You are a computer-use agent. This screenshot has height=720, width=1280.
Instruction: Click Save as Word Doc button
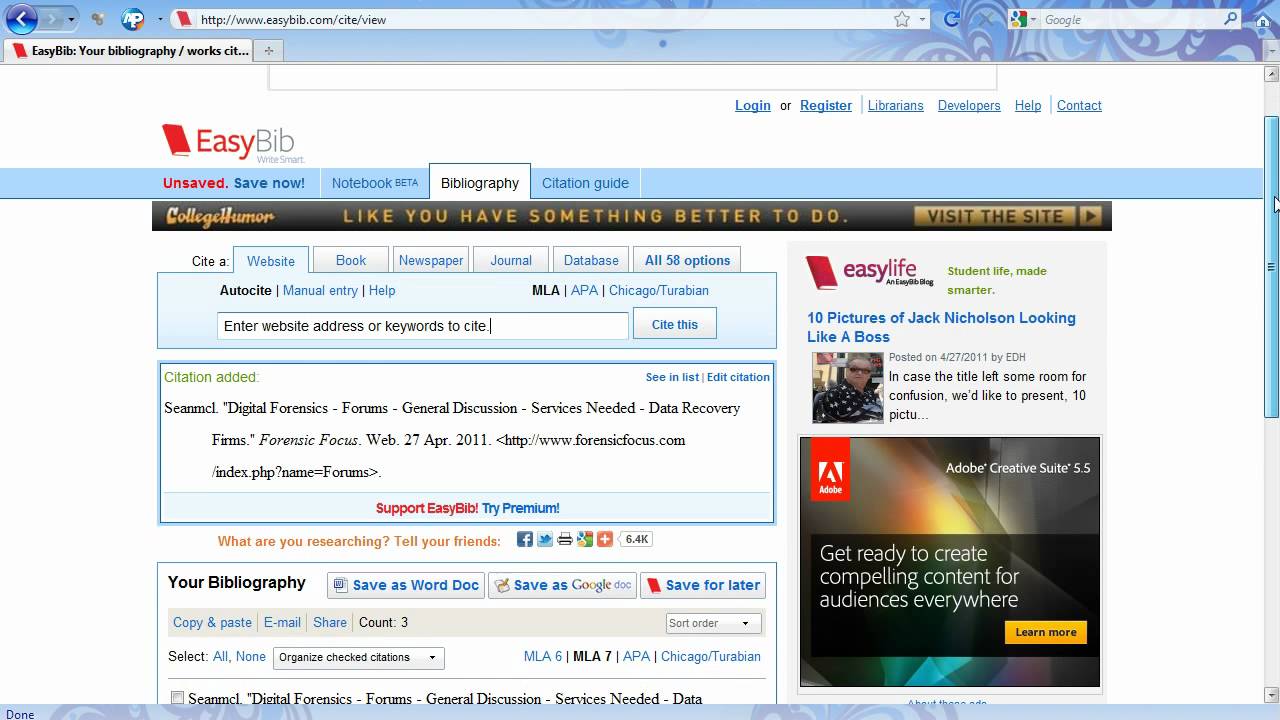coord(406,585)
